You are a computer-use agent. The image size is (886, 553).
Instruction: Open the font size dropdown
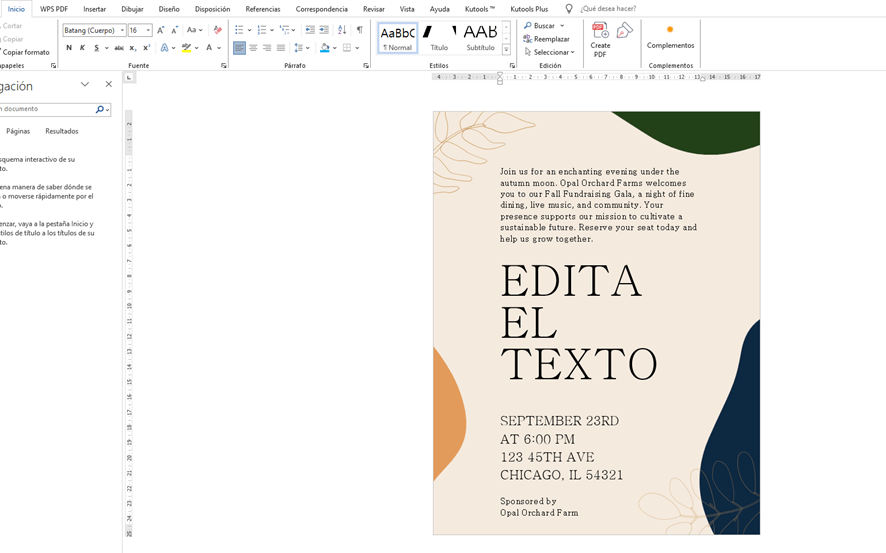coord(148,31)
